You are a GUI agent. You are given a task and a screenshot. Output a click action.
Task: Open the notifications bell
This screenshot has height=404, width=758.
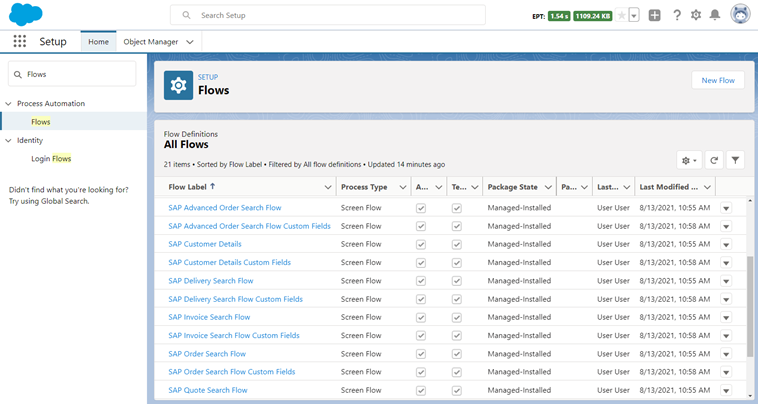[714, 15]
